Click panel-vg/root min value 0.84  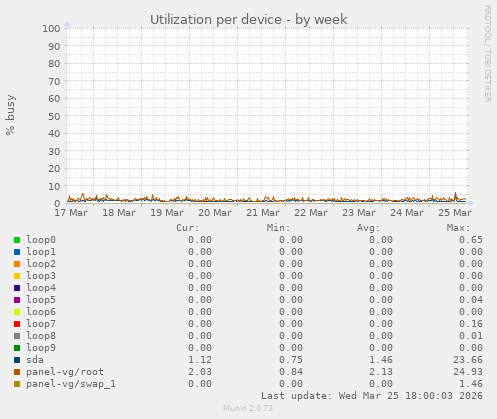point(291,372)
